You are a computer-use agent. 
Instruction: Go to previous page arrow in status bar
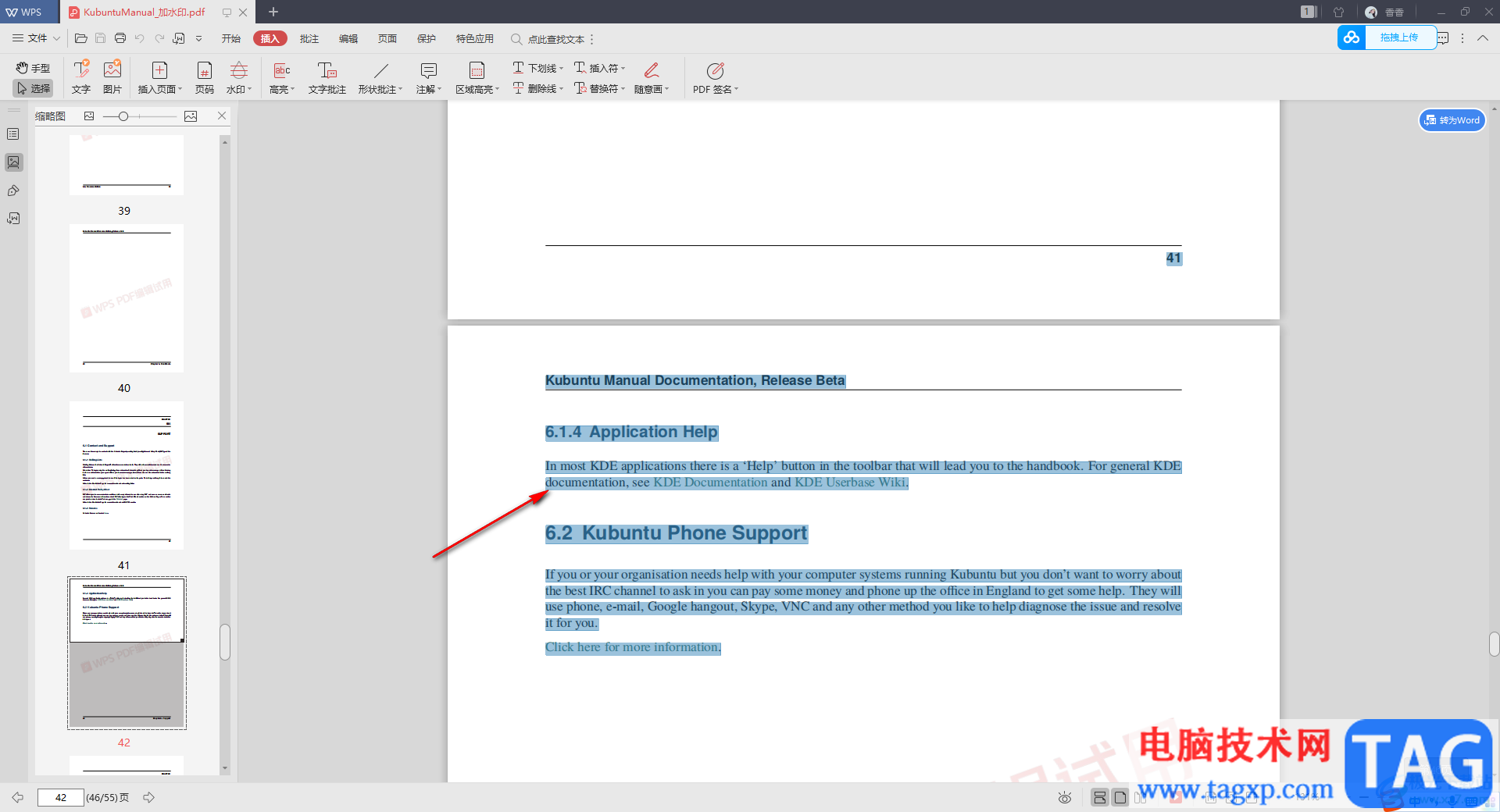pyautogui.click(x=17, y=797)
